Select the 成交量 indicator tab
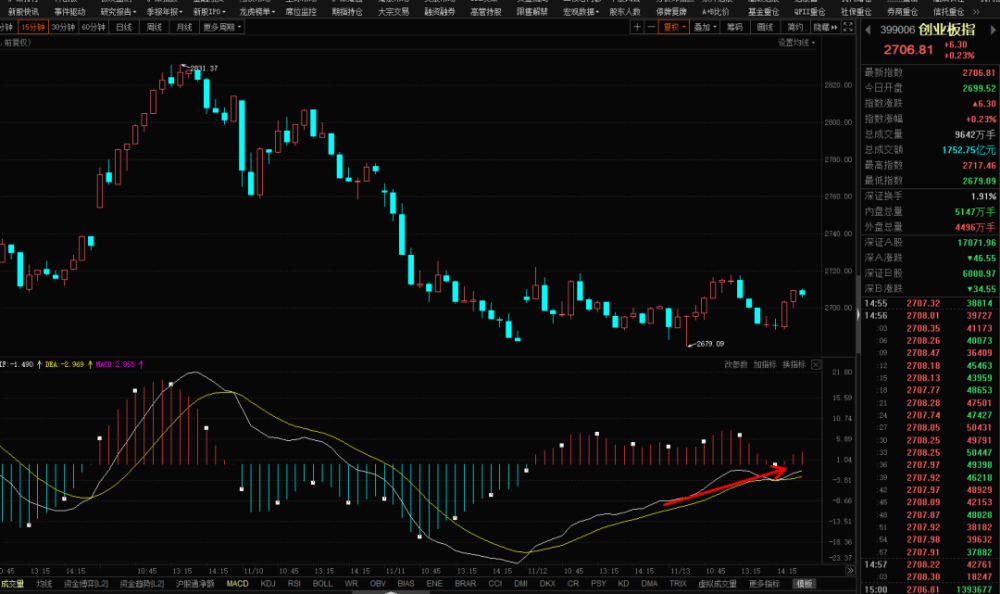This screenshot has width=1000, height=594. pos(11,583)
